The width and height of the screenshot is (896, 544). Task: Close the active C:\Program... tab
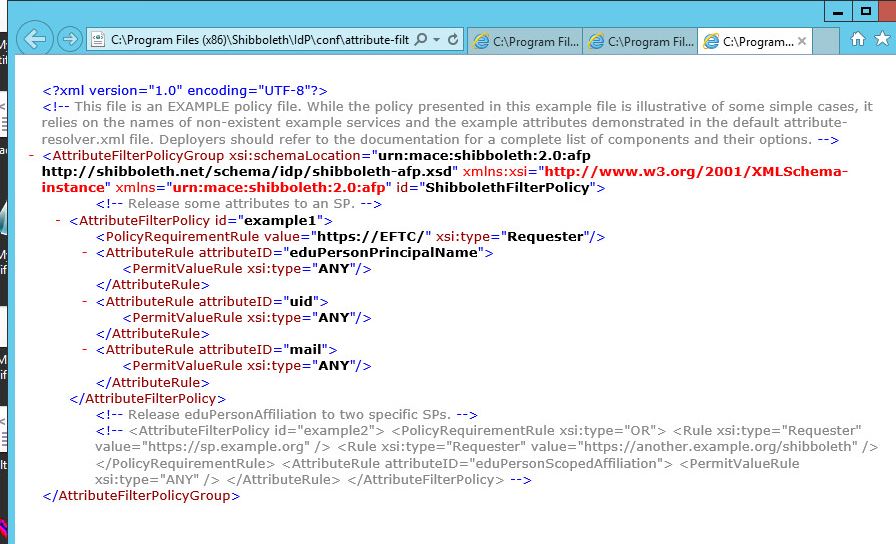point(802,41)
